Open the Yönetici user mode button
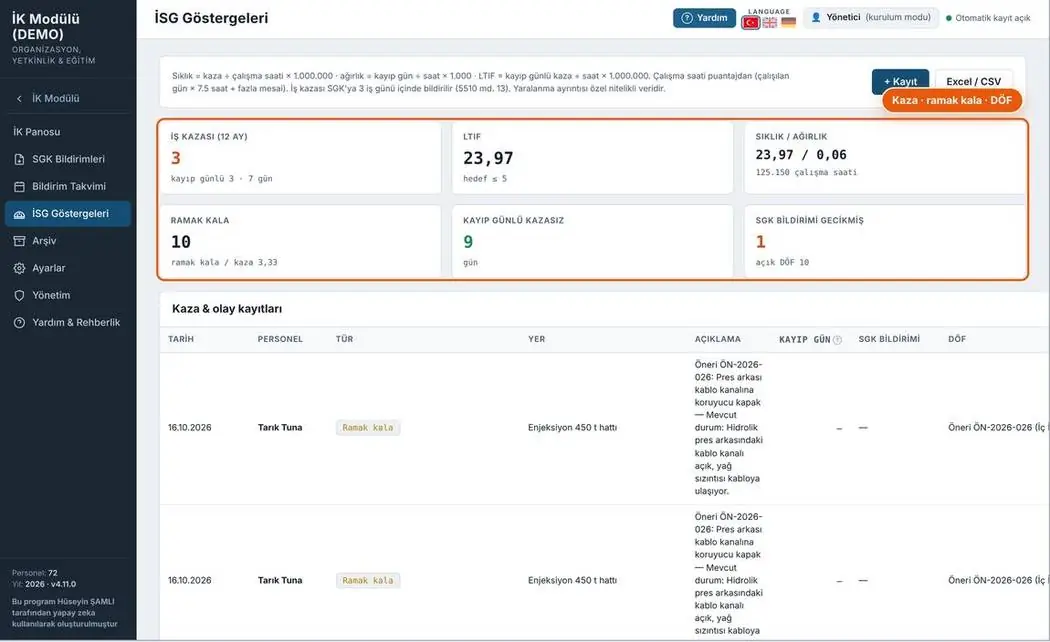Screen dimensions: 1050x642 (871, 18)
